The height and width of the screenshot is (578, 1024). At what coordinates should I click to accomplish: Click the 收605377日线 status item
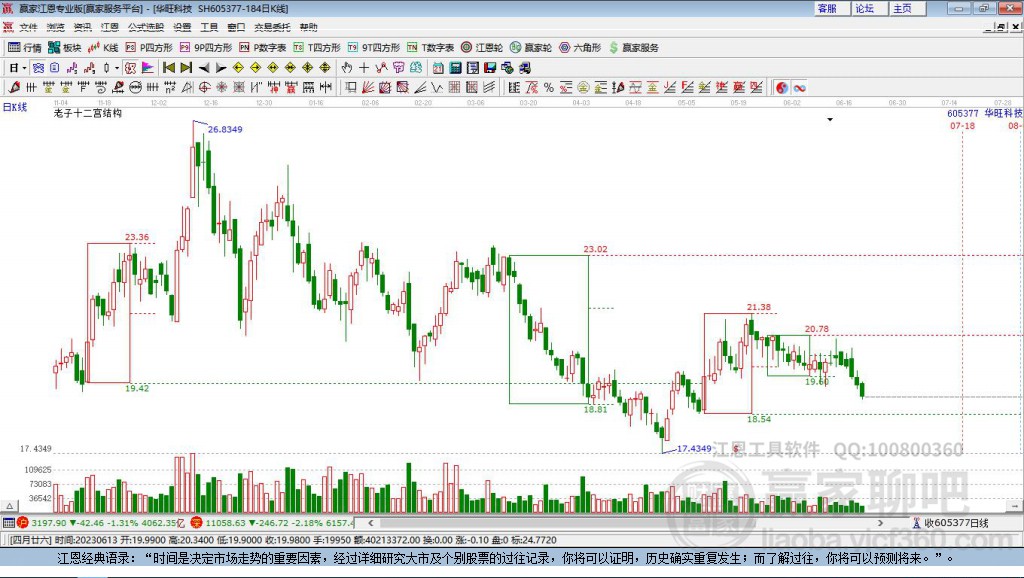(x=952, y=522)
